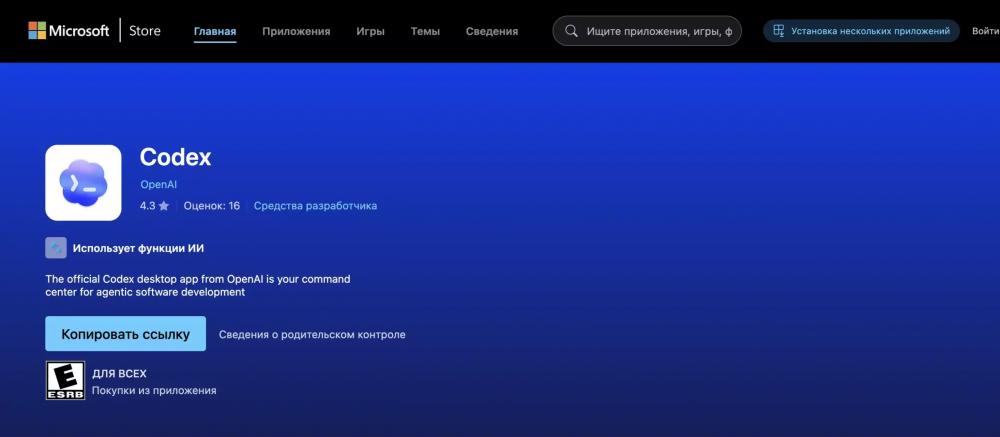This screenshot has width=1000, height=437.
Task: Click the Codex app title
Action: pyautogui.click(x=175, y=157)
